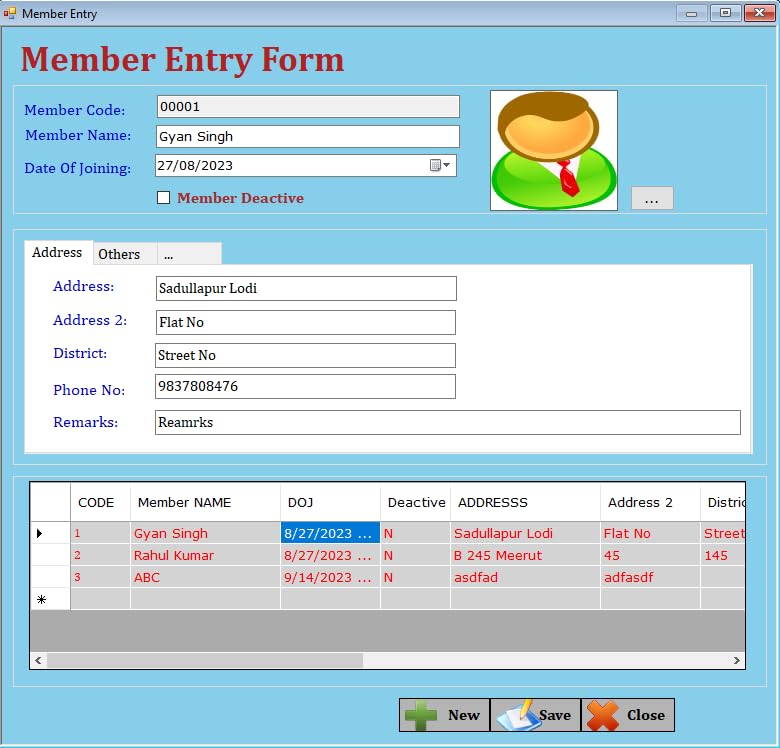
Task: Click the Member Entry window title icon
Action: (x=9, y=13)
